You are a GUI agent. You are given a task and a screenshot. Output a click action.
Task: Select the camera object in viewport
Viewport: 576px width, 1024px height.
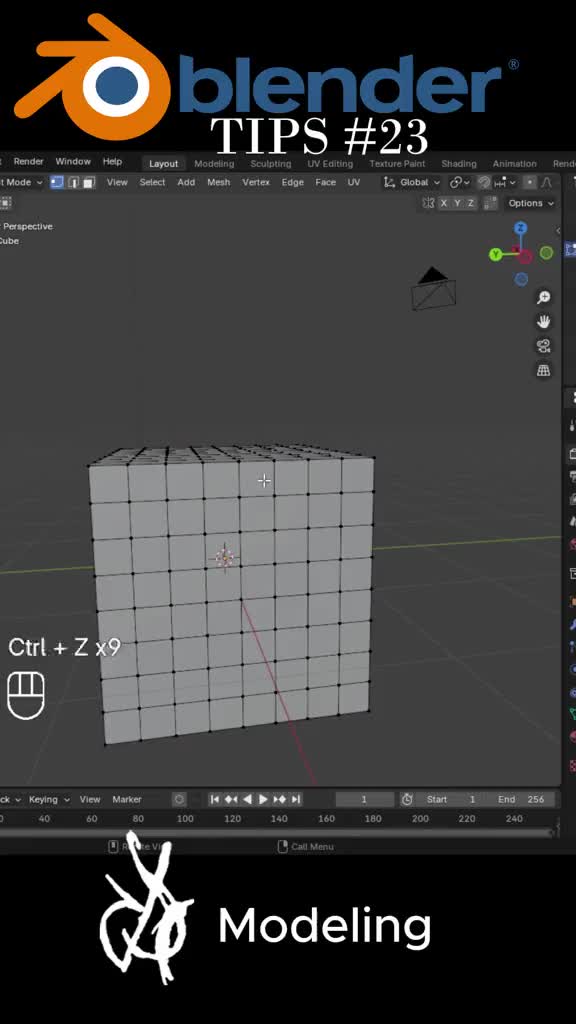[434, 289]
